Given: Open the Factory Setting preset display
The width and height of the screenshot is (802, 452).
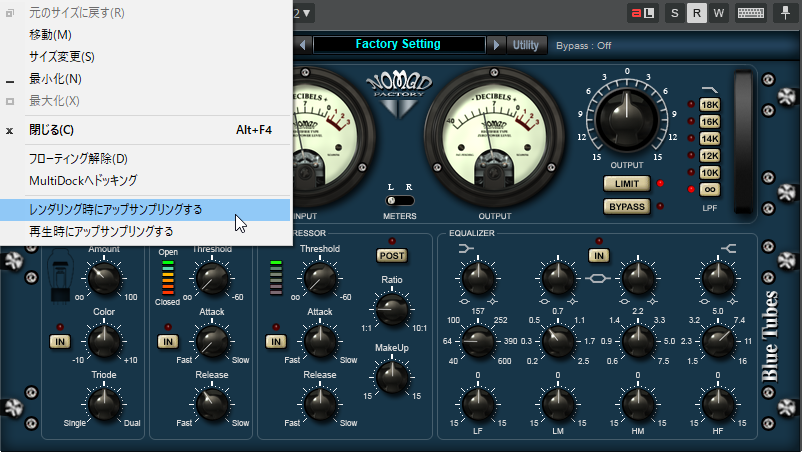Looking at the screenshot, I should click(398, 44).
